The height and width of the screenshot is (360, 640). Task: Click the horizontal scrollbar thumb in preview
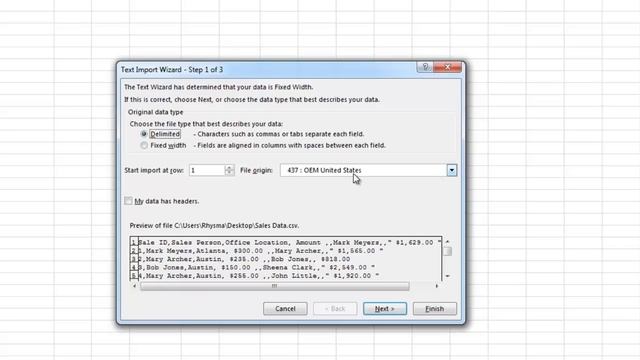pyautogui.click(x=274, y=286)
